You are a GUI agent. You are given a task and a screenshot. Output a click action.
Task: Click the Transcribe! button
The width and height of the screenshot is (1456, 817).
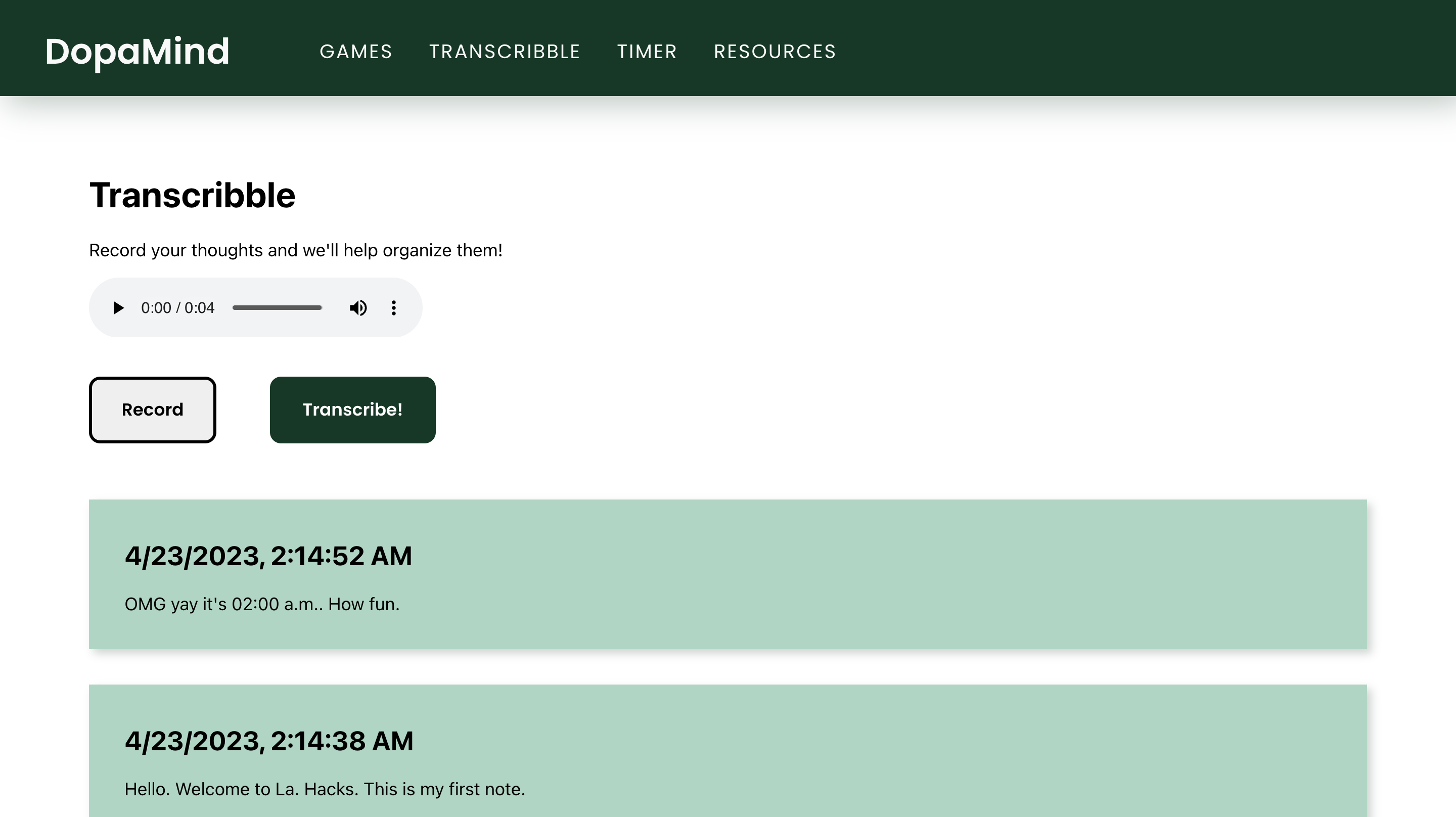click(x=352, y=410)
